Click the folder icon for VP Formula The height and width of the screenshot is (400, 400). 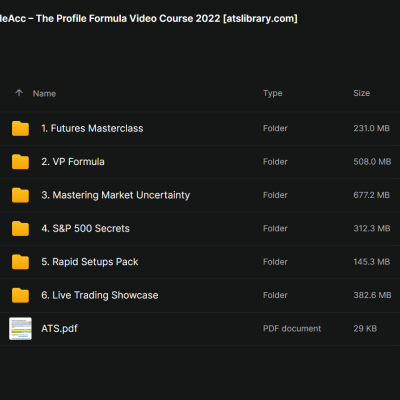20,162
